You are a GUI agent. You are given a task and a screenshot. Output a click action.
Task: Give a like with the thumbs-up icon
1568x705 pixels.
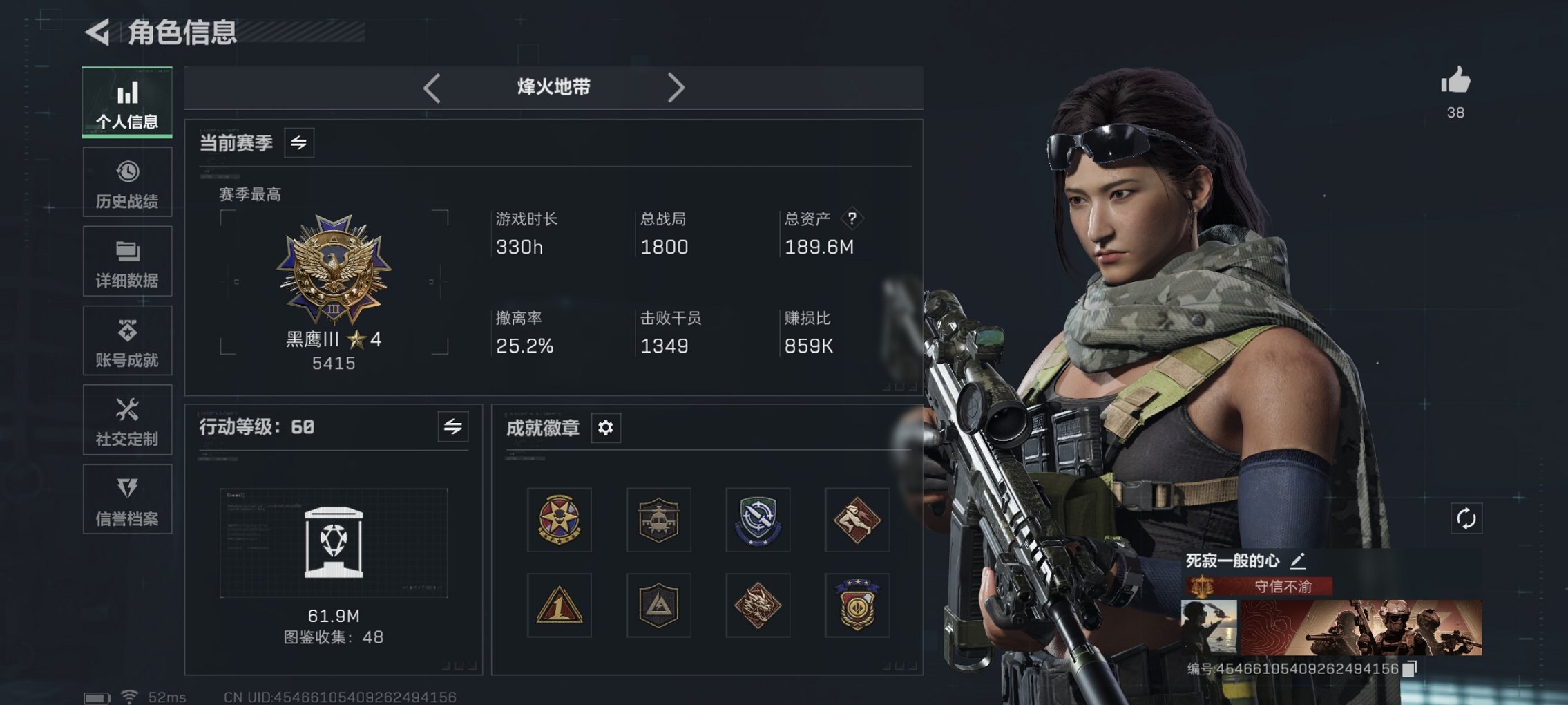pyautogui.click(x=1455, y=80)
